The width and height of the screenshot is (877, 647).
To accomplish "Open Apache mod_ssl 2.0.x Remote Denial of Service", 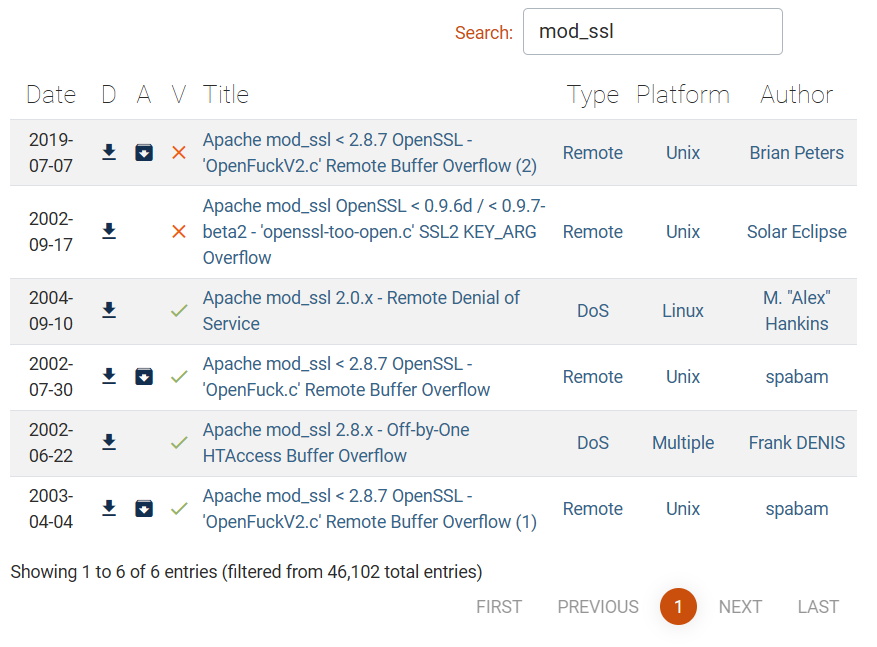I will (x=361, y=310).
